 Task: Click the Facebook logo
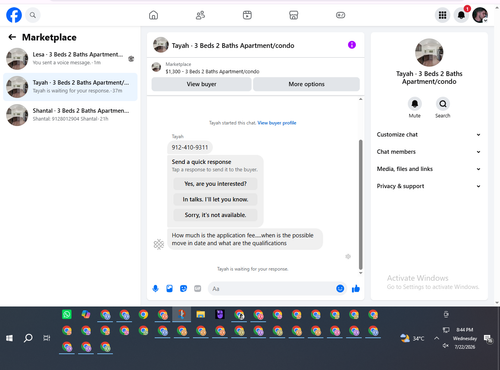[x=14, y=15]
